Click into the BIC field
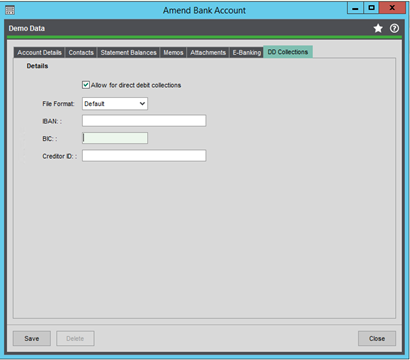 [x=115, y=138]
